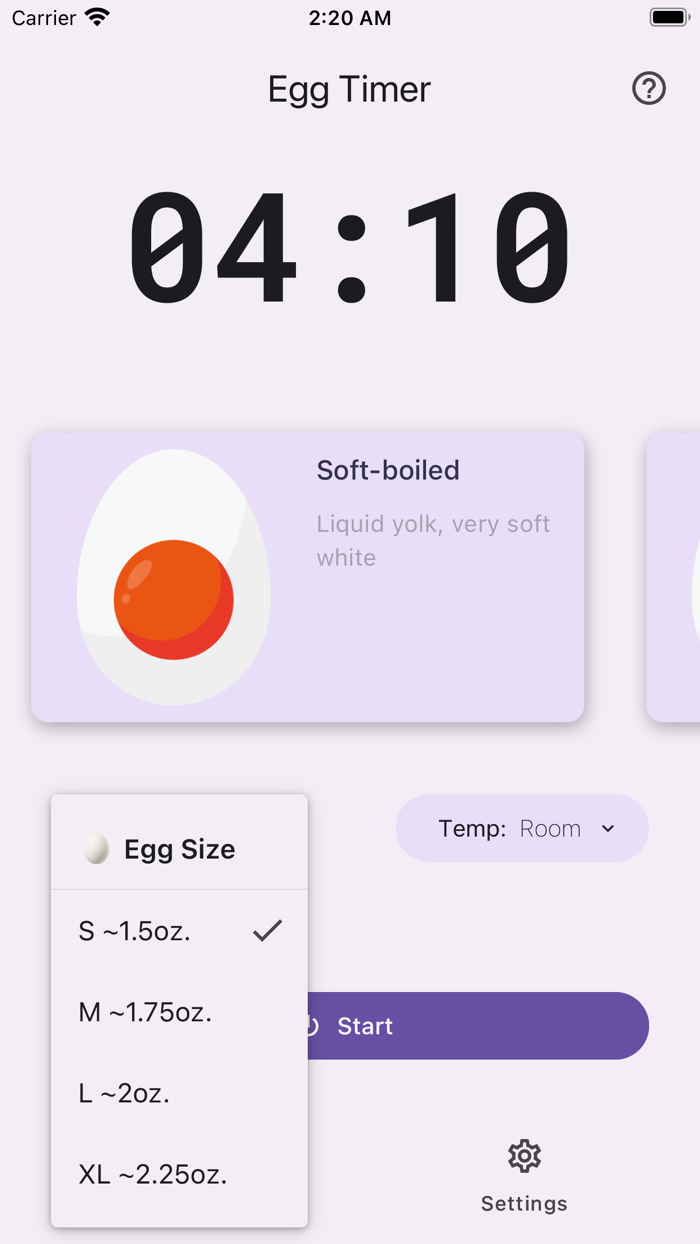Open the partially visible egg card on the right
The width and height of the screenshot is (700, 1244).
tap(676, 577)
